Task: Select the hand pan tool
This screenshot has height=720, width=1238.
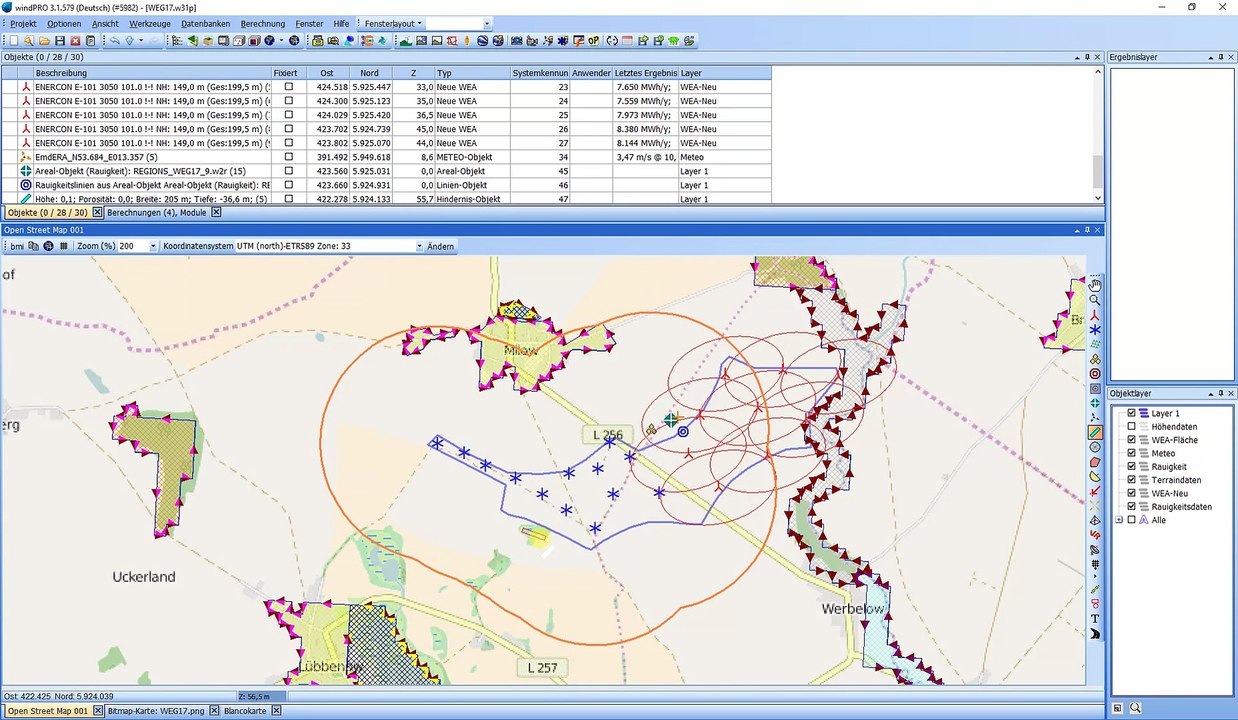Action: click(x=1095, y=285)
